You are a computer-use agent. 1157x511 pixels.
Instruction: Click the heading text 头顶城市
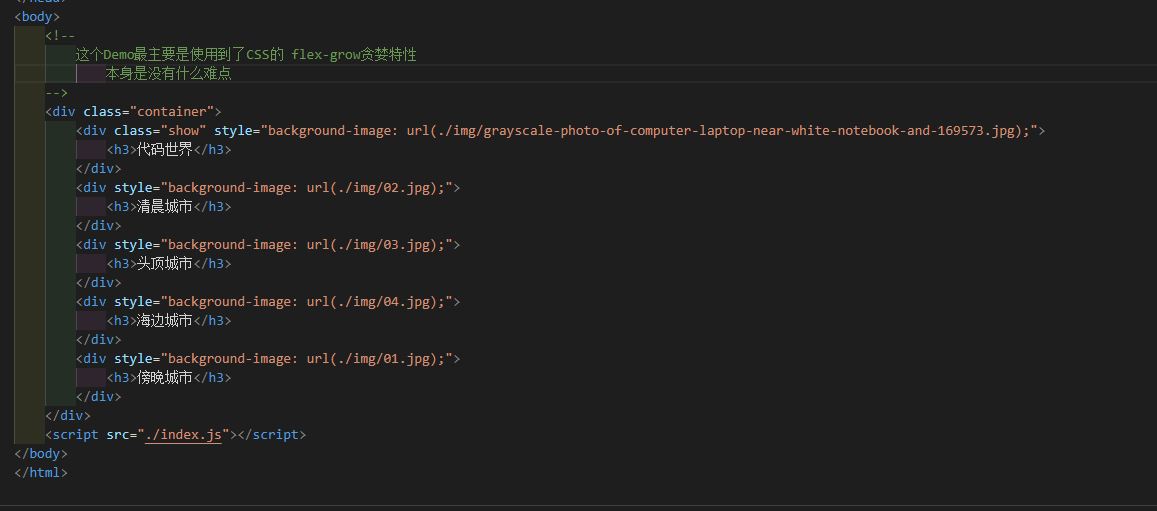pyautogui.click(x=165, y=263)
